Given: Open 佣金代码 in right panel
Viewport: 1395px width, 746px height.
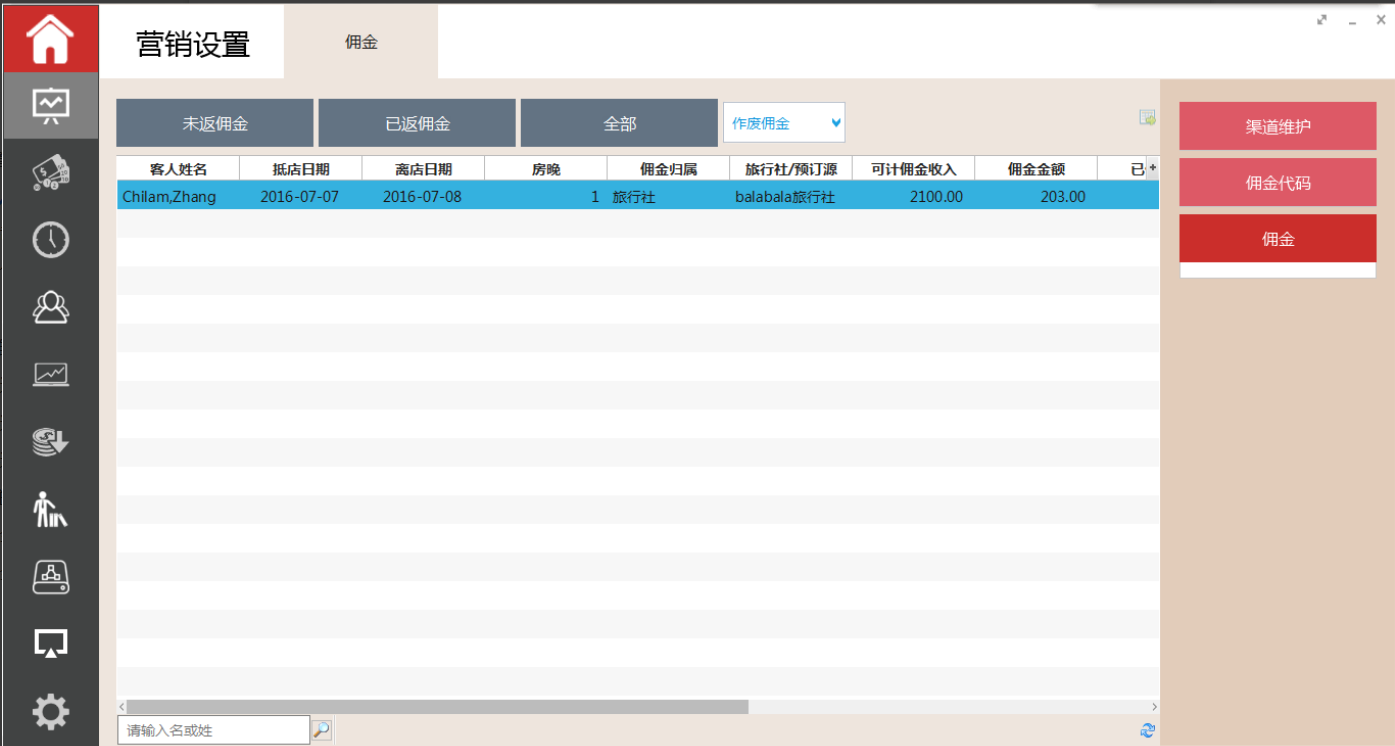Looking at the screenshot, I should pyautogui.click(x=1278, y=182).
